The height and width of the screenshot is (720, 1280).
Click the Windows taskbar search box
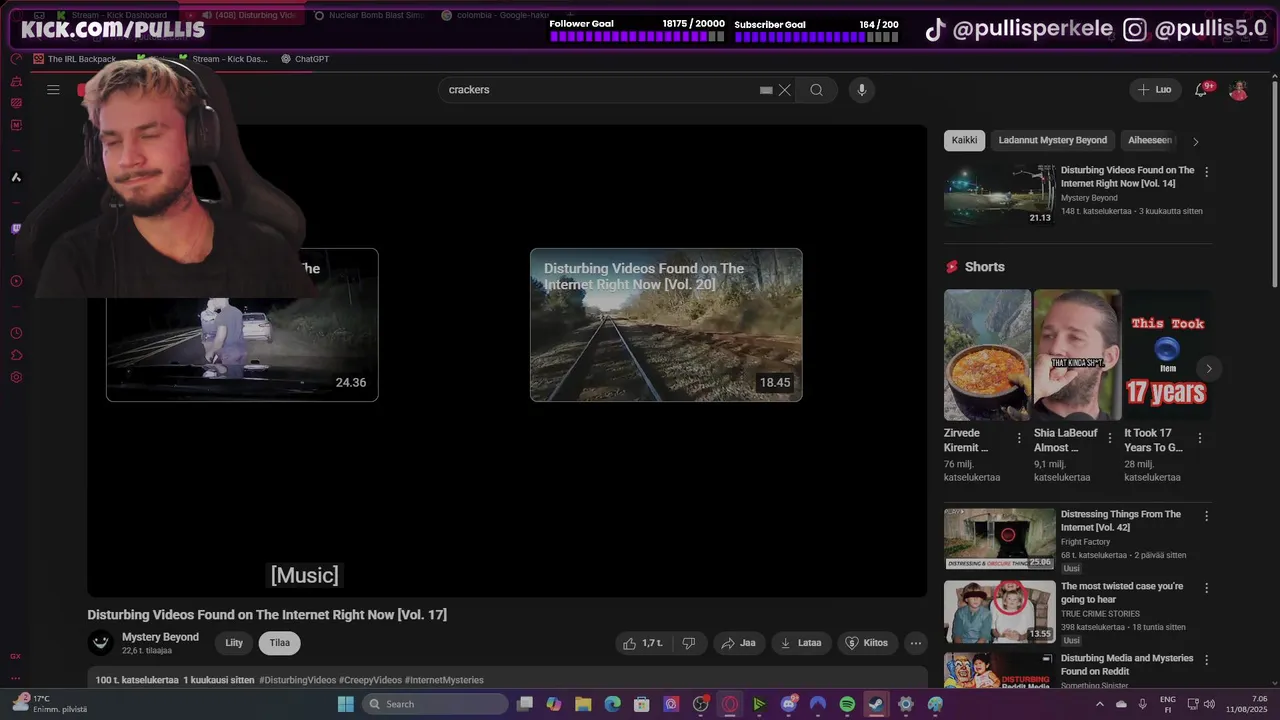click(435, 704)
